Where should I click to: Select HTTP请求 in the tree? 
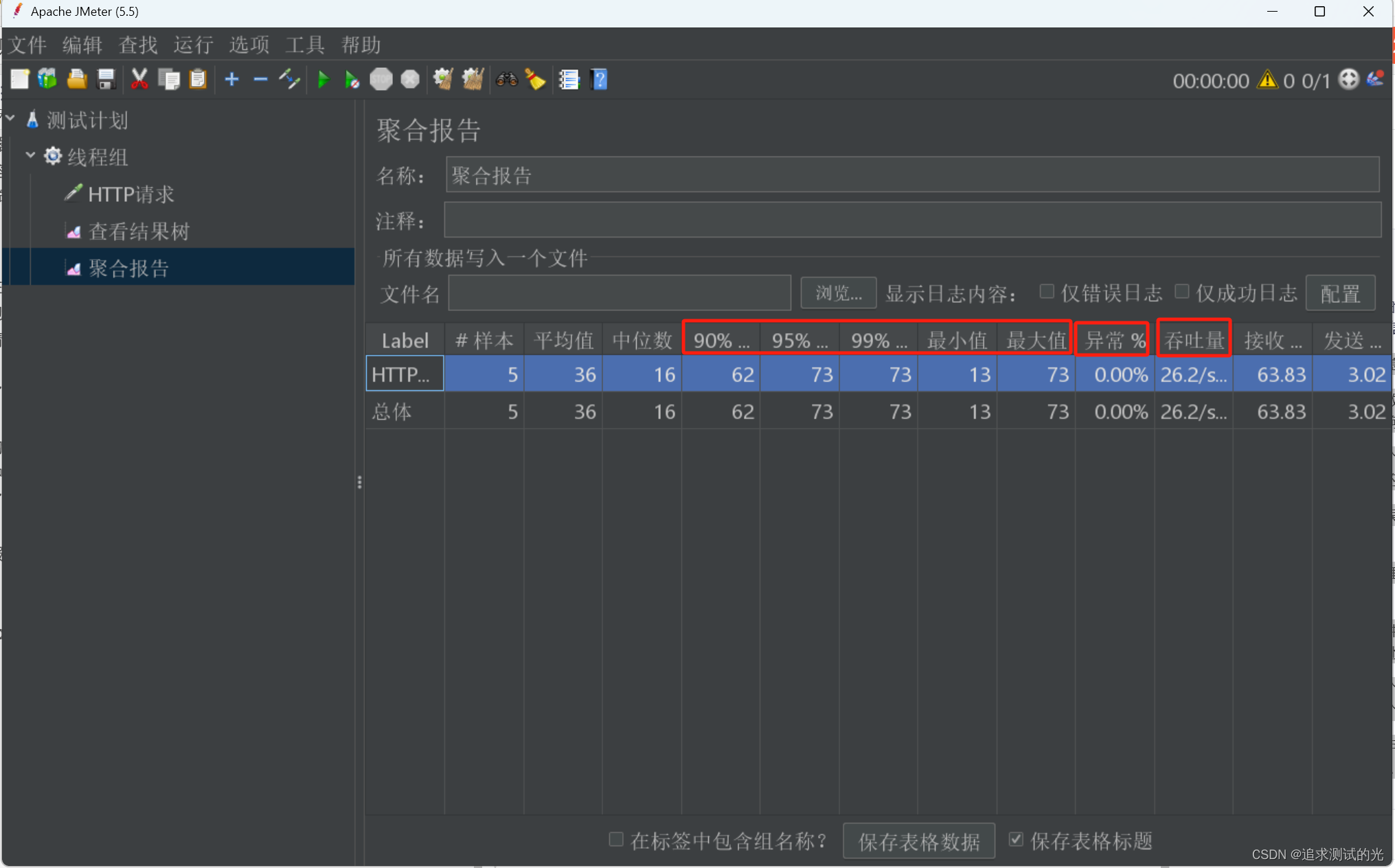(x=131, y=194)
